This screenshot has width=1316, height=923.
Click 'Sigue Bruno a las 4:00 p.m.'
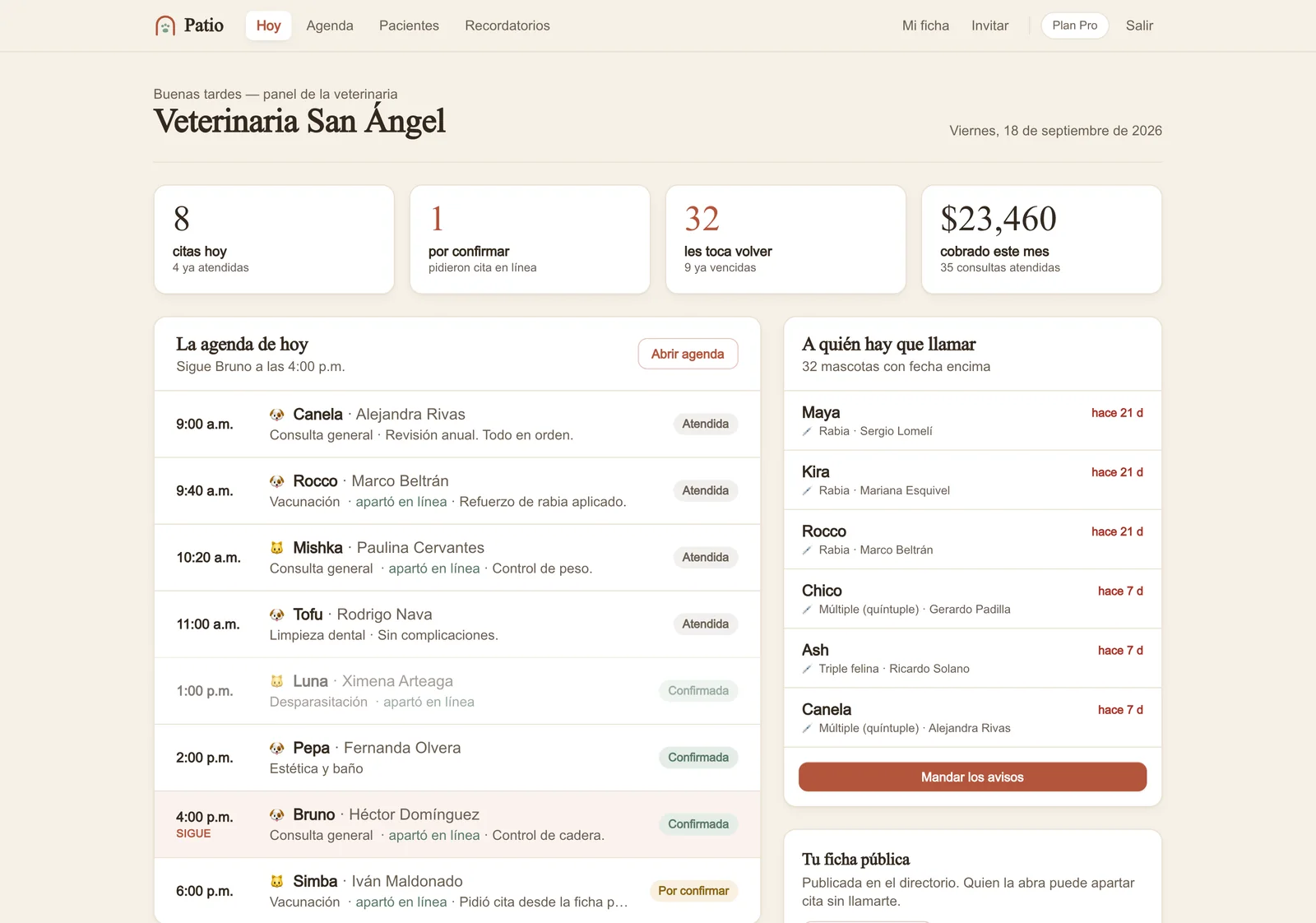click(261, 367)
